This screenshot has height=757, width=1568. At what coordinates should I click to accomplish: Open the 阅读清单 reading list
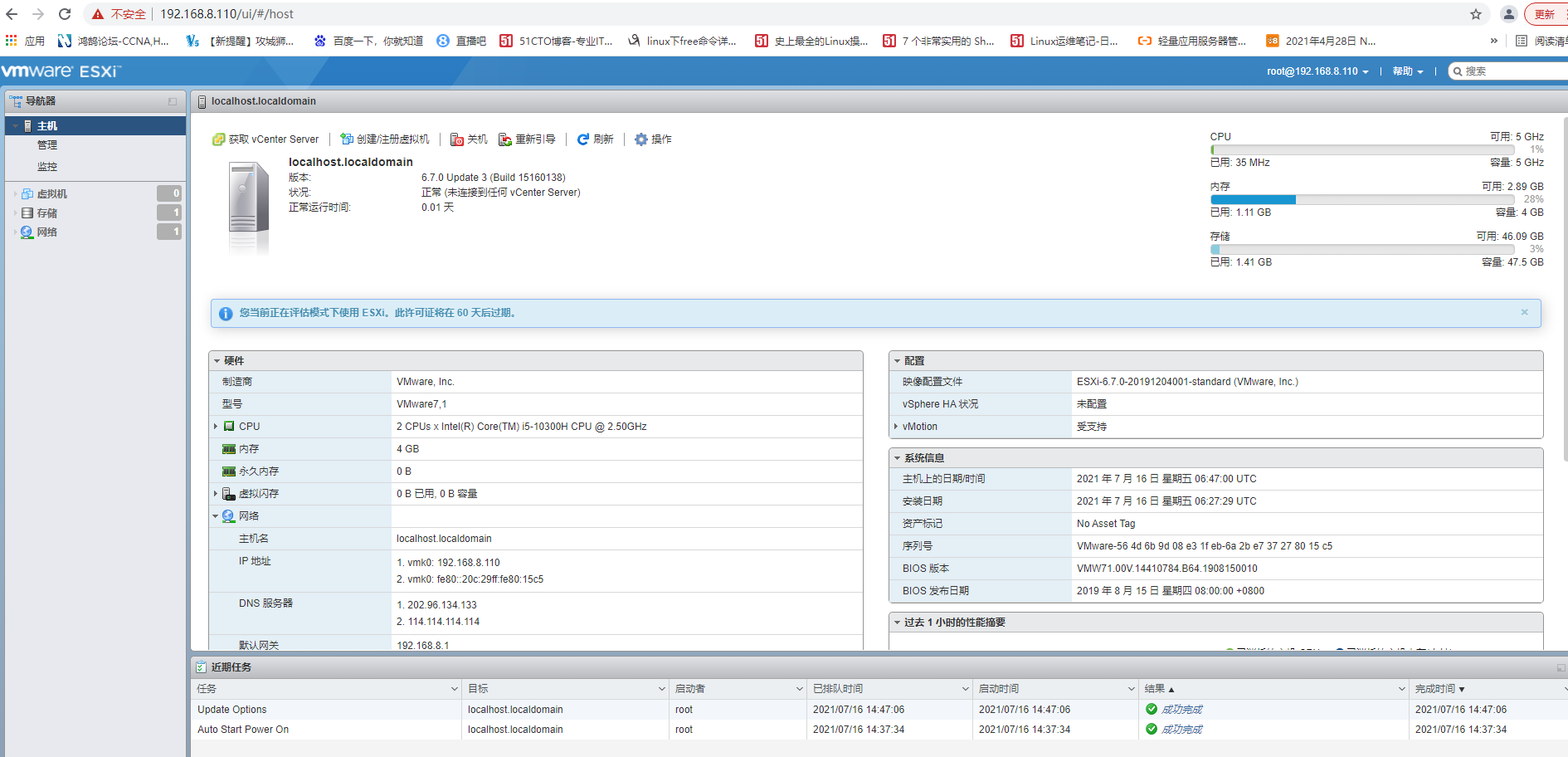[x=1541, y=41]
